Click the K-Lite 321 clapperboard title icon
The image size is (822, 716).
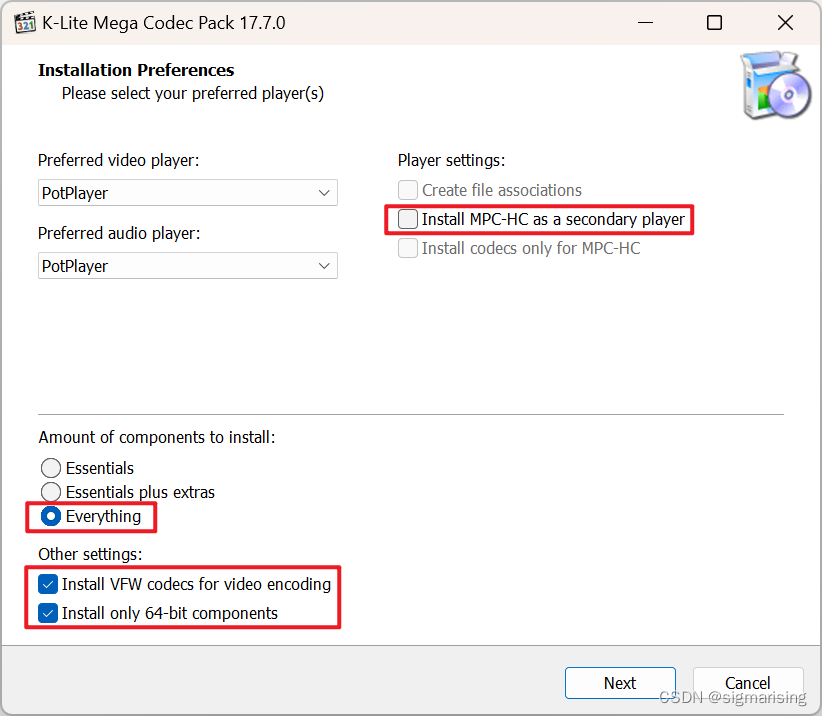(x=25, y=23)
